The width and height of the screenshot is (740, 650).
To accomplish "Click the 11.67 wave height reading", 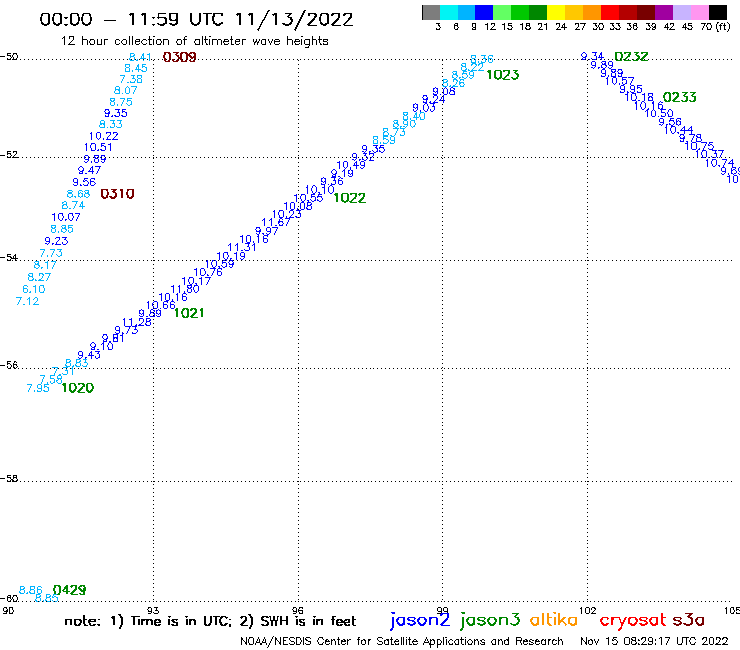I will [x=276, y=222].
